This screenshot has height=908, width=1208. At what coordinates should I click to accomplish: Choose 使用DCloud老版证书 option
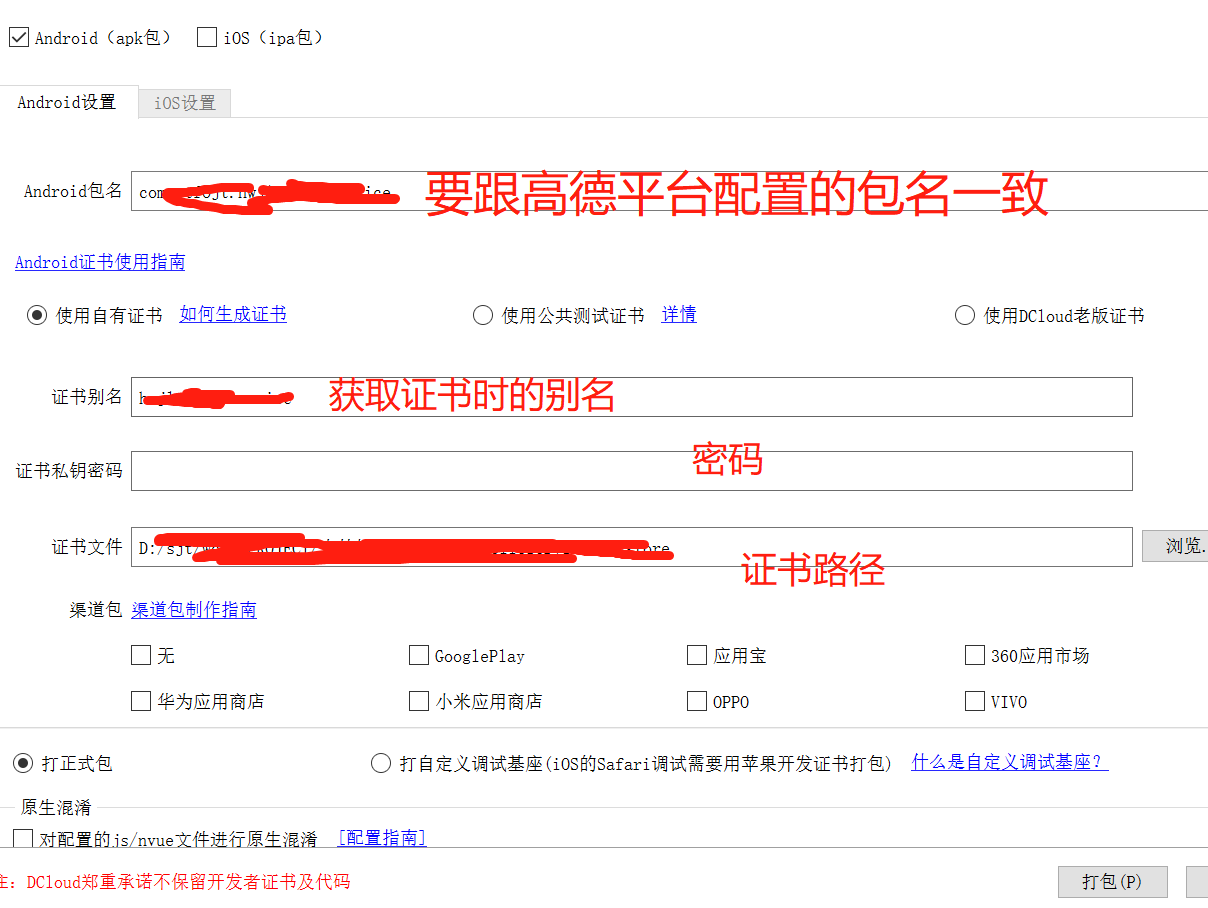[x=965, y=315]
